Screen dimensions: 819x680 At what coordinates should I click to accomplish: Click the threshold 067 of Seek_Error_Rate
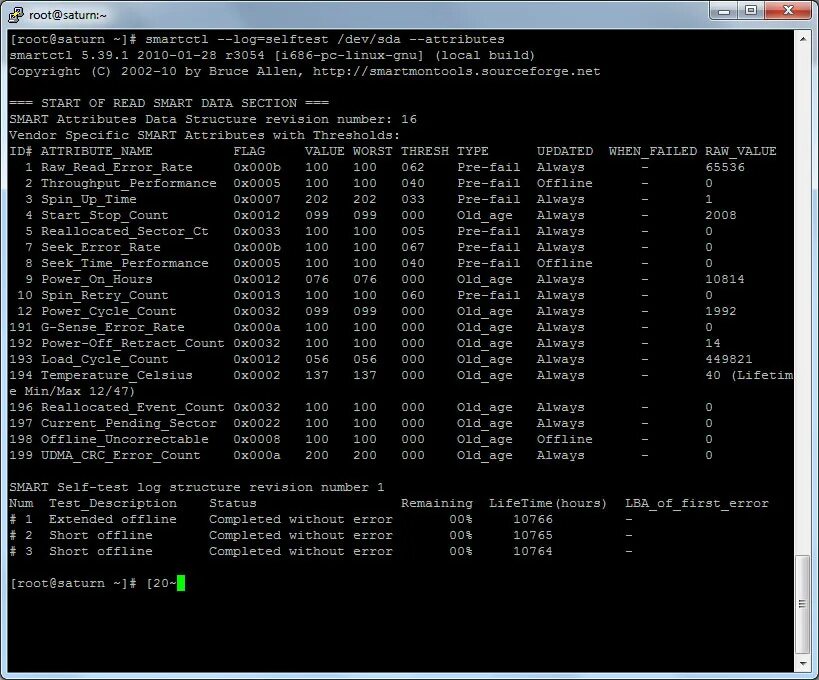tap(413, 248)
